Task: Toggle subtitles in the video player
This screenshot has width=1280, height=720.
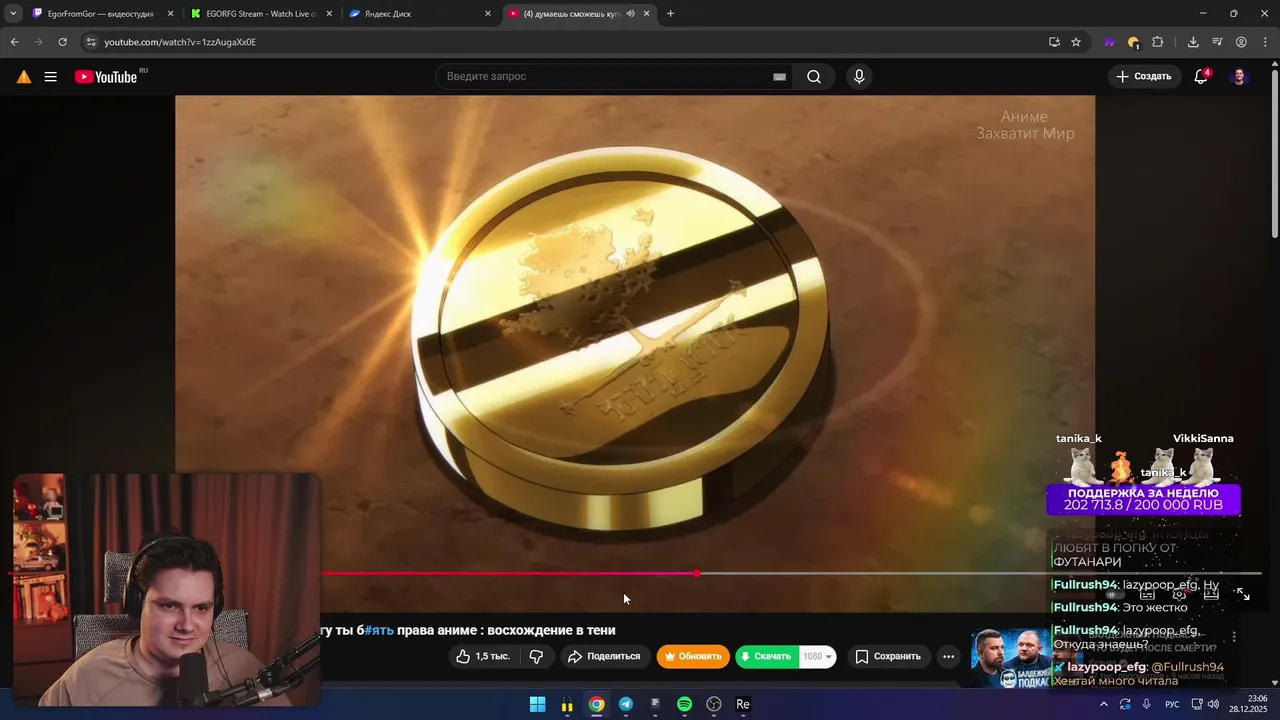Action: coord(1147,594)
